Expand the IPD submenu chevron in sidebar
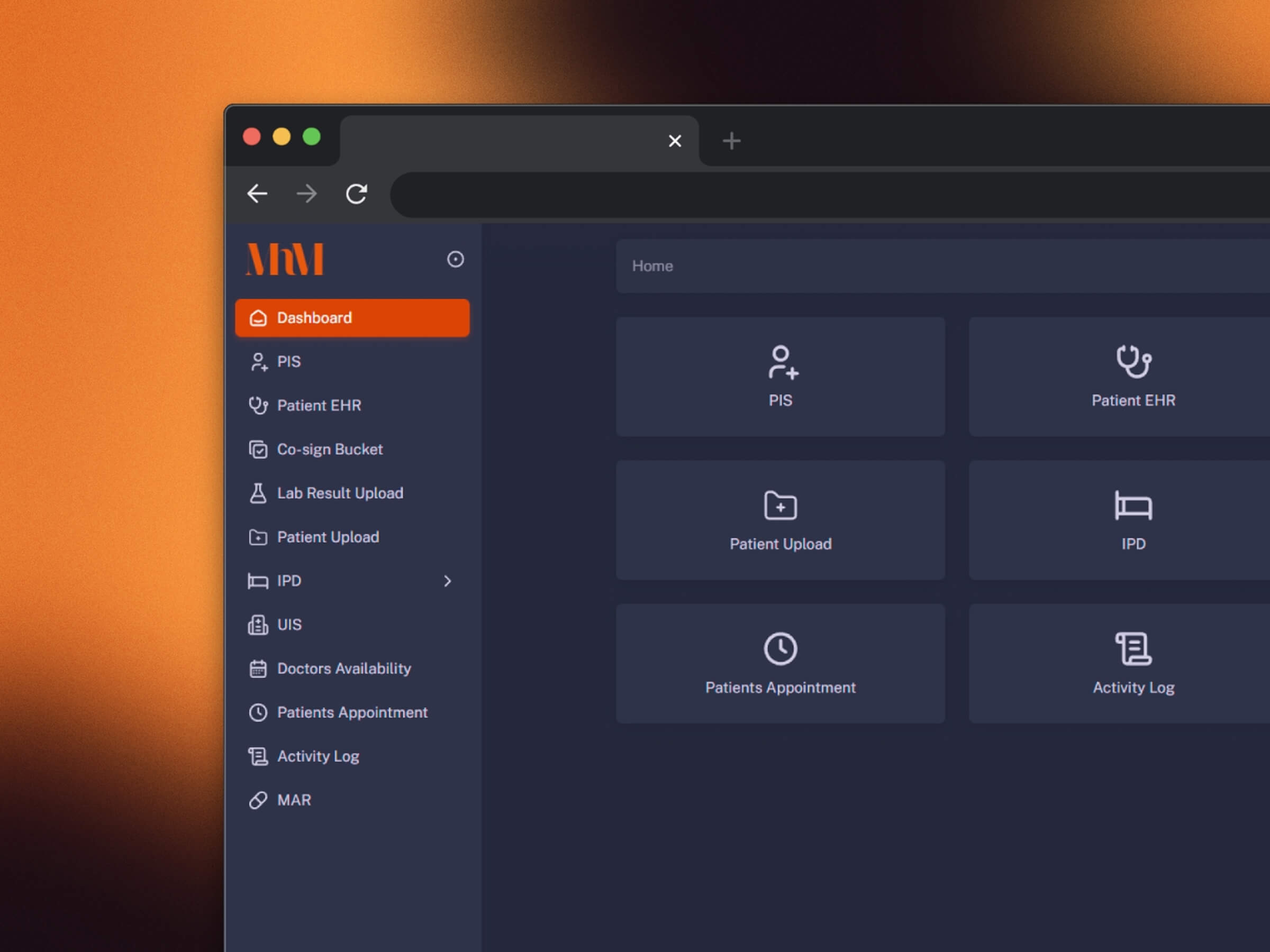Screen dimensions: 1270x952 click(x=447, y=581)
